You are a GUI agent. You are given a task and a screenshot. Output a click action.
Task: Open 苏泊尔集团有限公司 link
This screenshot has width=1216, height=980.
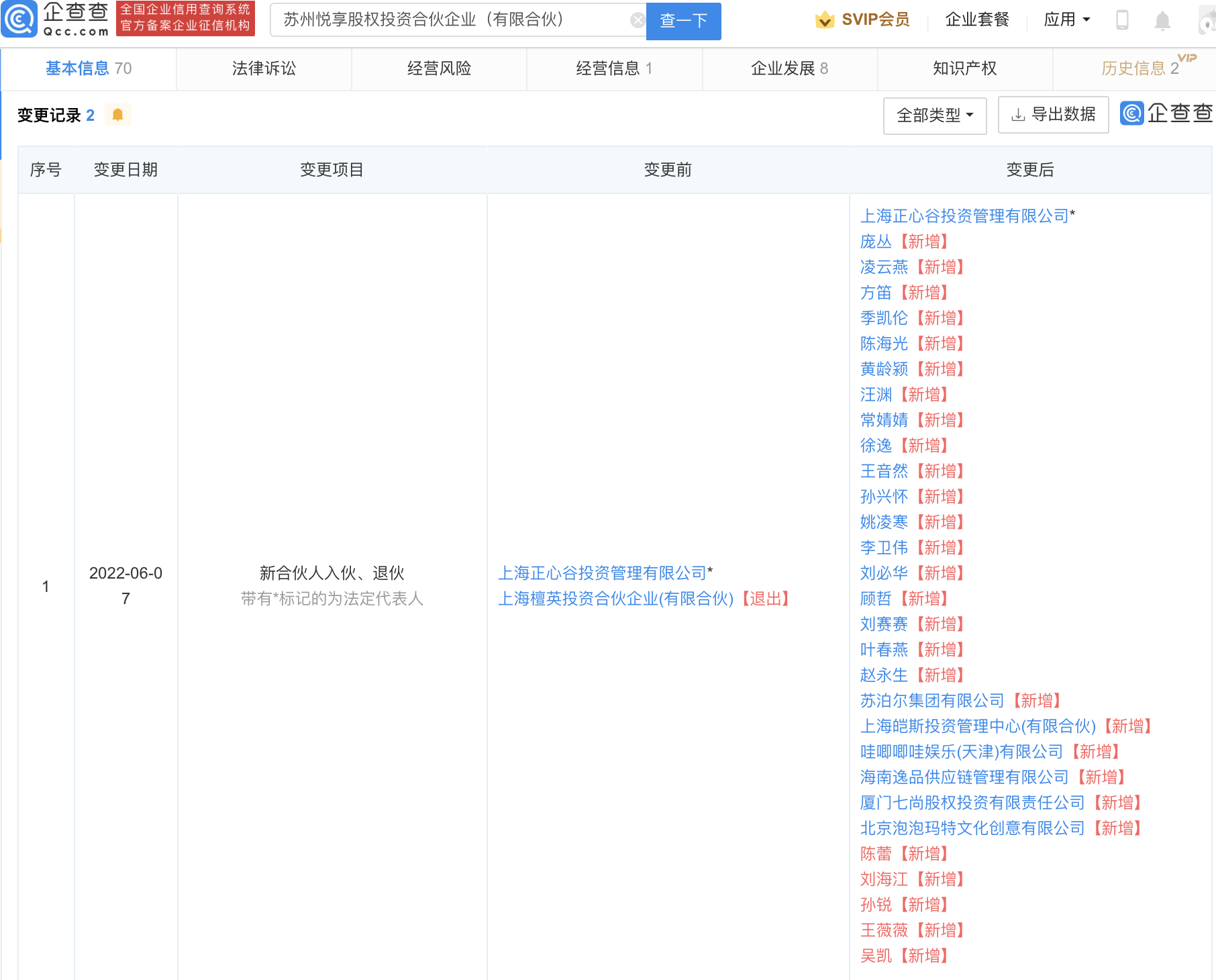tap(932, 701)
